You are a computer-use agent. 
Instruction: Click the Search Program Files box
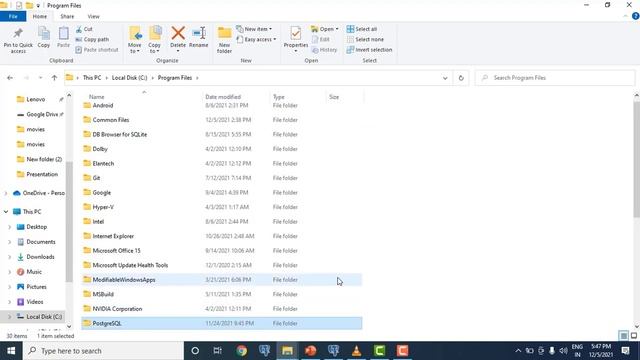(555, 78)
